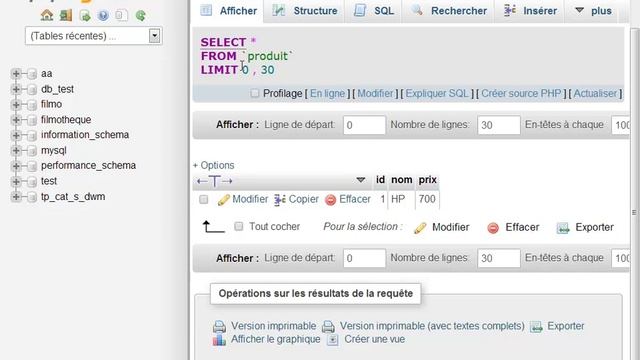Image resolution: width=640 pixels, height=360 pixels.
Task: Click the Copier link in HP row
Action: click(x=304, y=199)
